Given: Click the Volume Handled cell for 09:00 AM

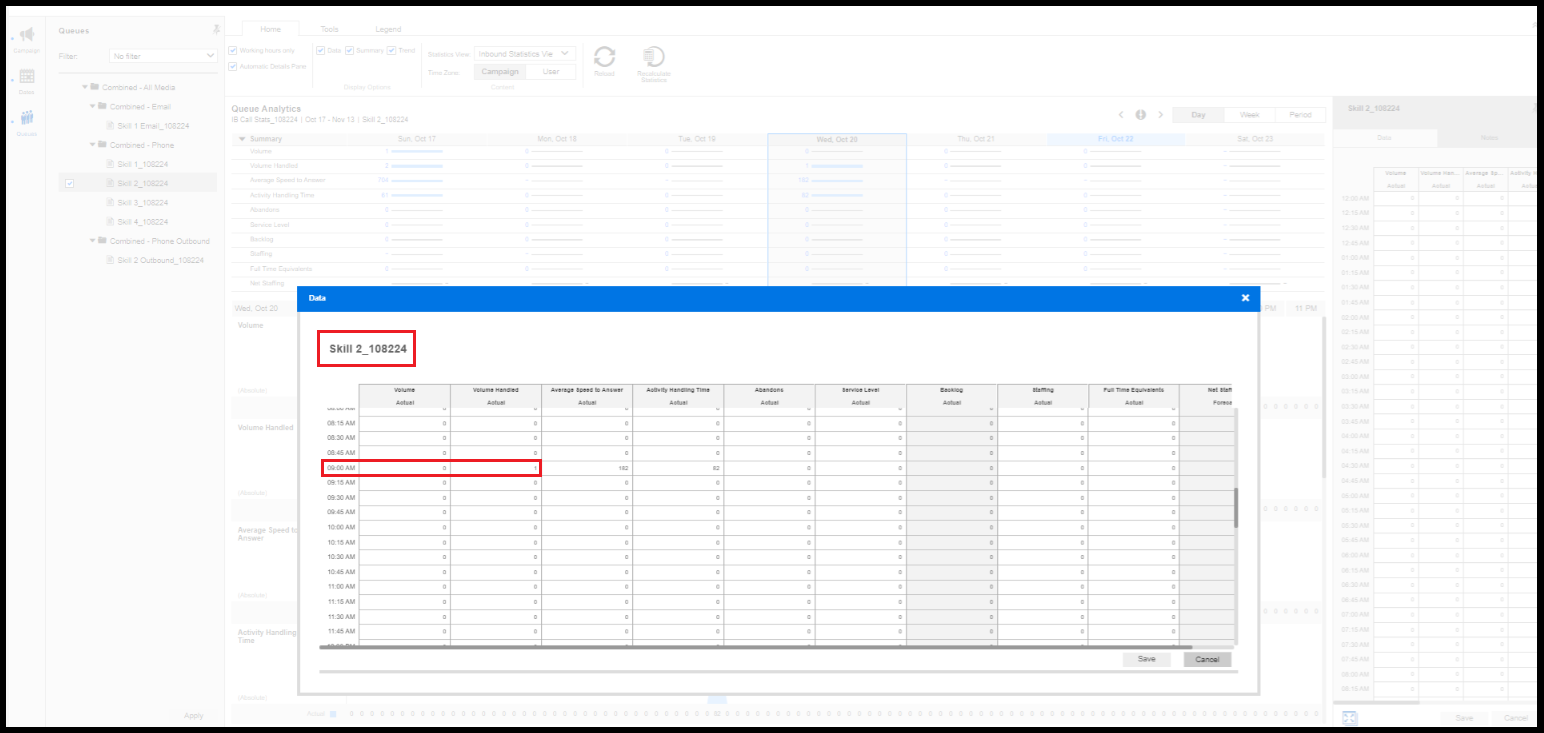Looking at the screenshot, I should 495,468.
